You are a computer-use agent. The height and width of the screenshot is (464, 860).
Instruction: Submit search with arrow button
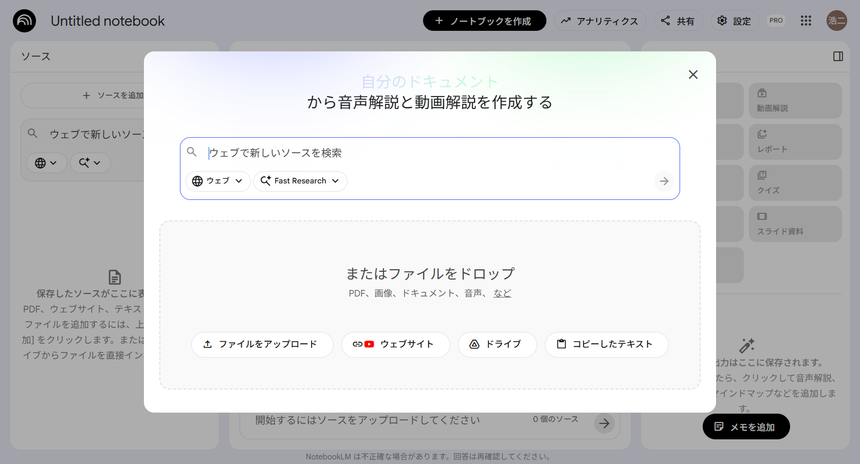point(663,181)
